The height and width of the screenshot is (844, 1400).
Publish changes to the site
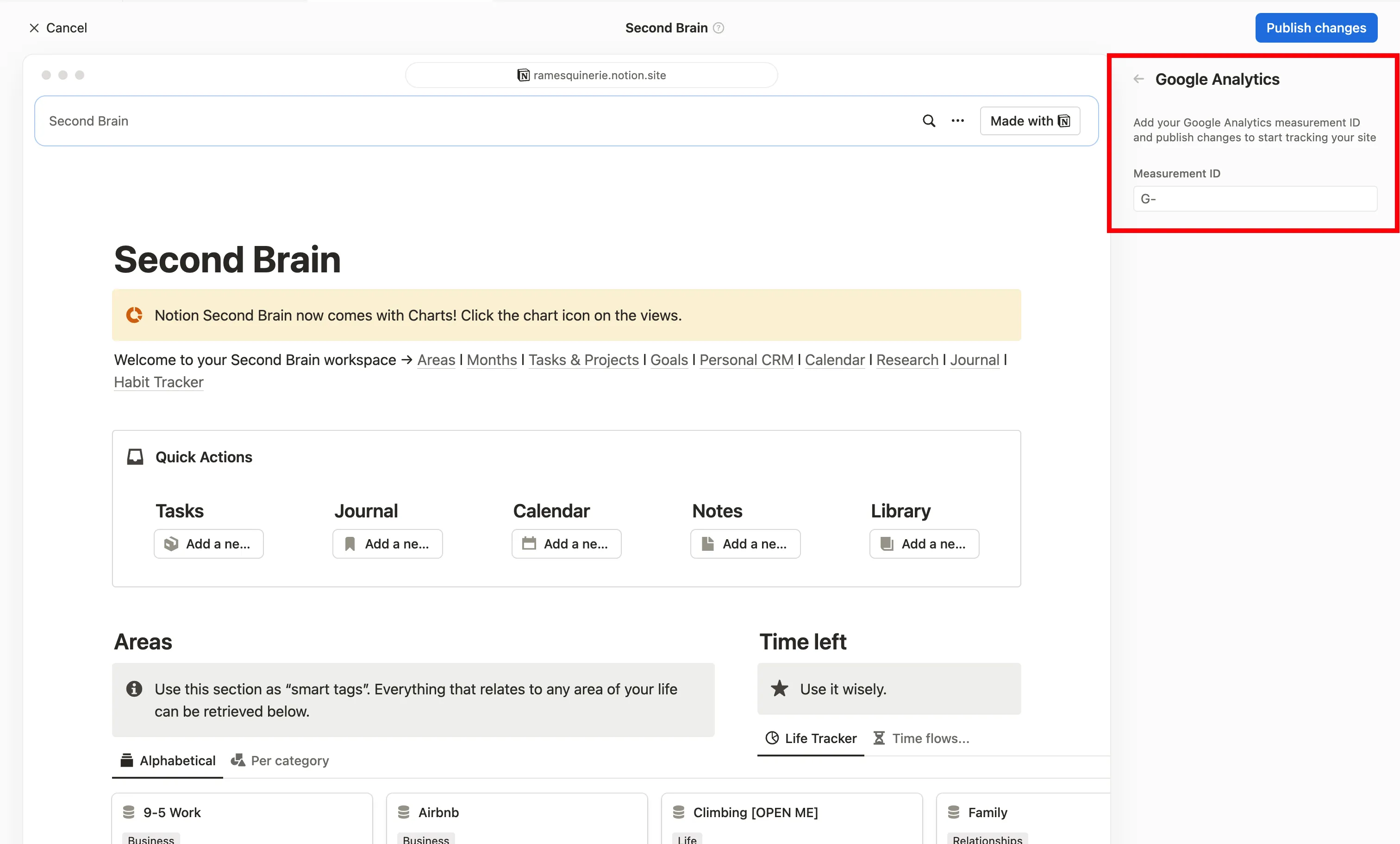tap(1316, 28)
